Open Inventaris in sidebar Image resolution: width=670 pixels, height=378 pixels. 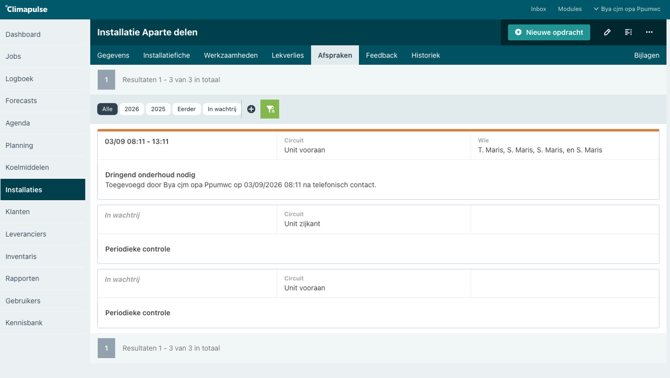43,256
